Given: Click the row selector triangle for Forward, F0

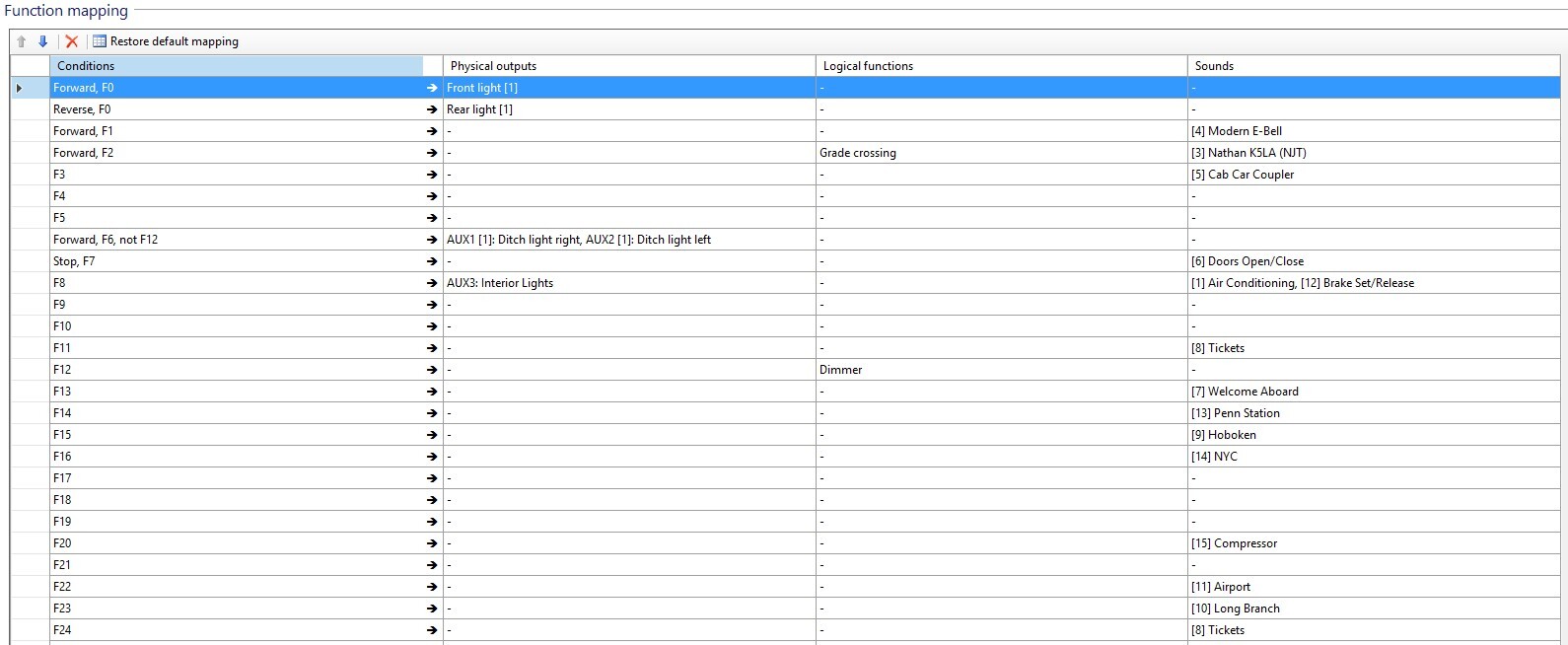Looking at the screenshot, I should click(x=19, y=88).
